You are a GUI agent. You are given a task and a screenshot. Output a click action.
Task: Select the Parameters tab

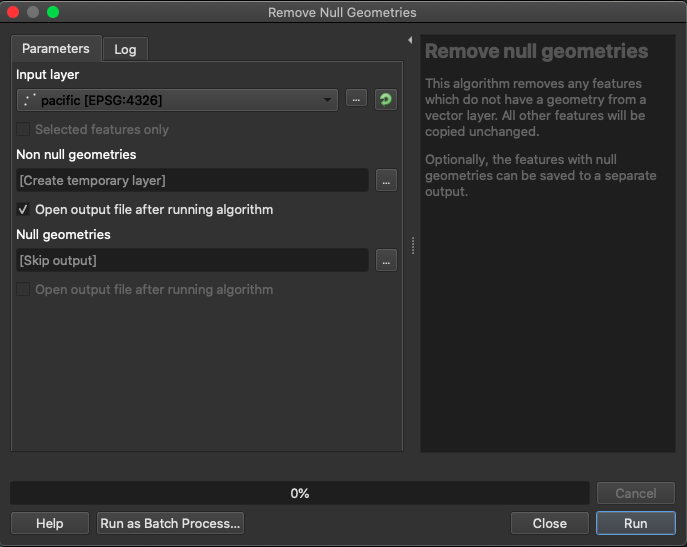point(56,48)
